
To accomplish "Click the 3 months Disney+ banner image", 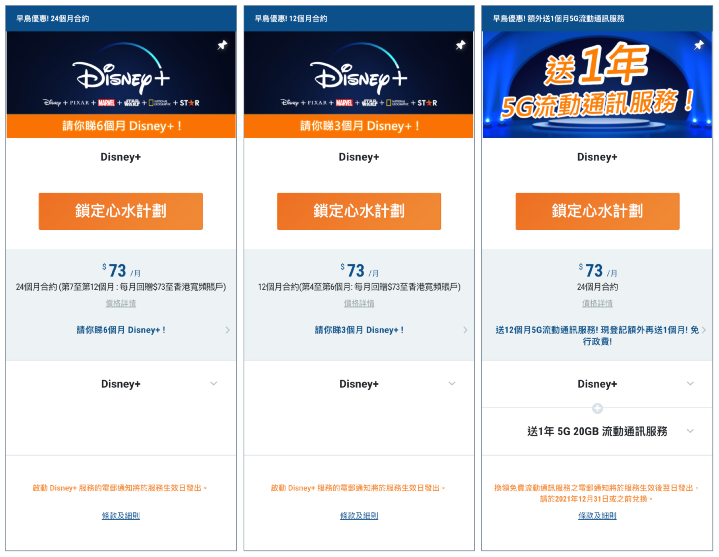I will (359, 84).
